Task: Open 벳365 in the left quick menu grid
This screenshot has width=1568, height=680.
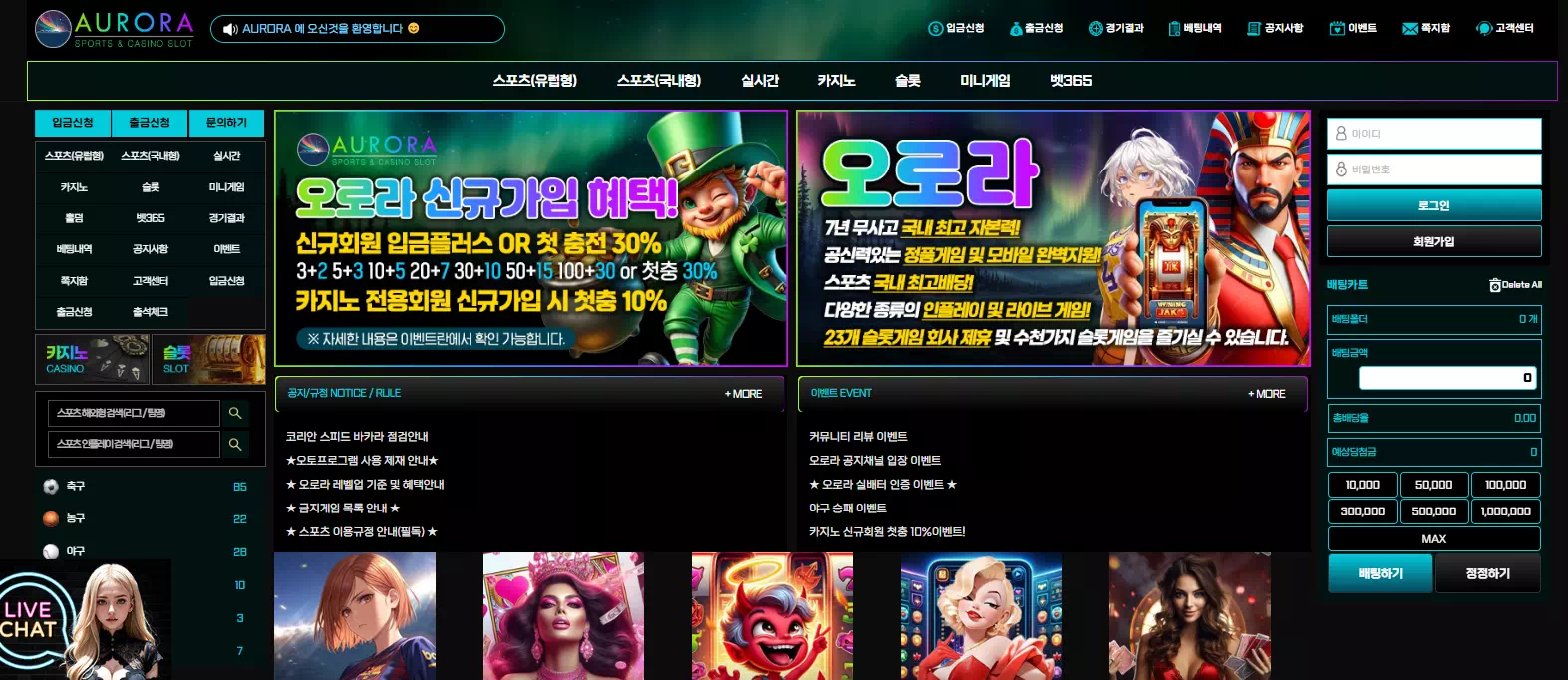Action: pos(151,218)
